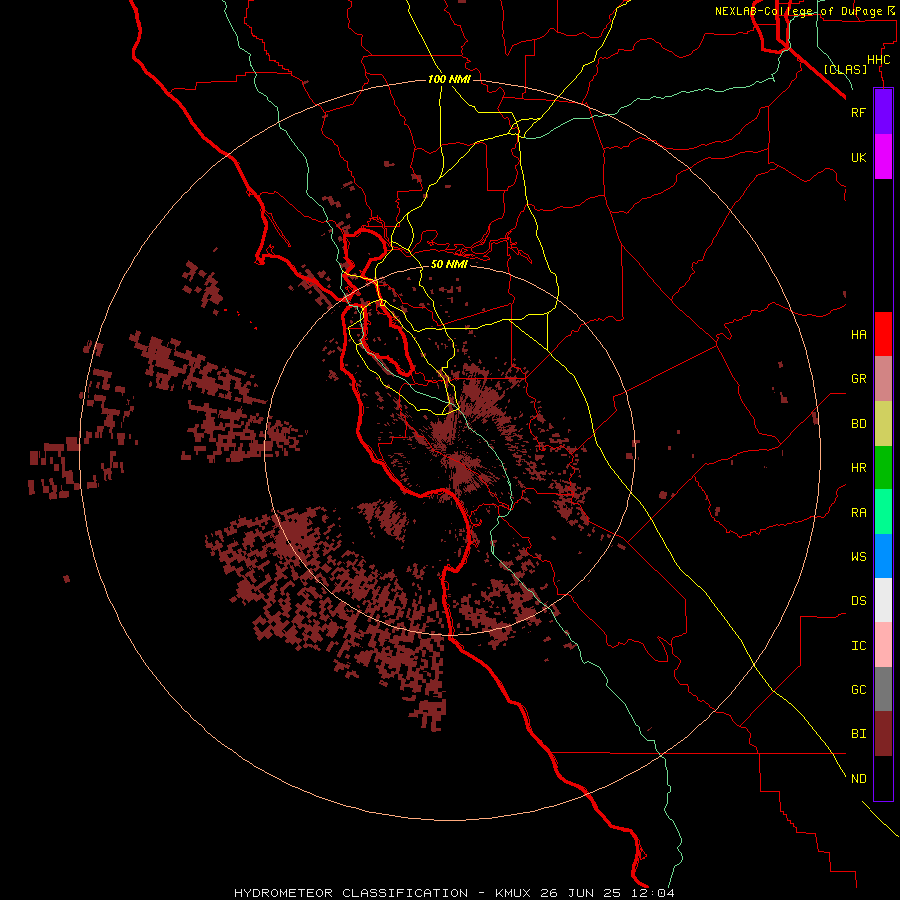Click the "HHC" product code text

tap(878, 60)
